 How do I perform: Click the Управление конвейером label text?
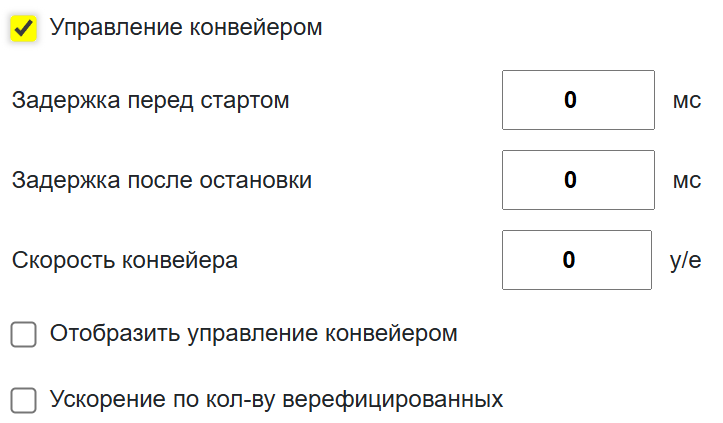[x=186, y=28]
